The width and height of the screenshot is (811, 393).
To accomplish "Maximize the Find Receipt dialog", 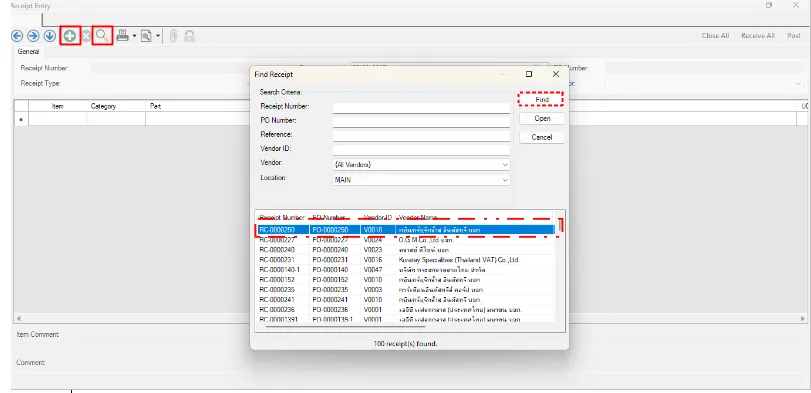I will pyautogui.click(x=529, y=74).
